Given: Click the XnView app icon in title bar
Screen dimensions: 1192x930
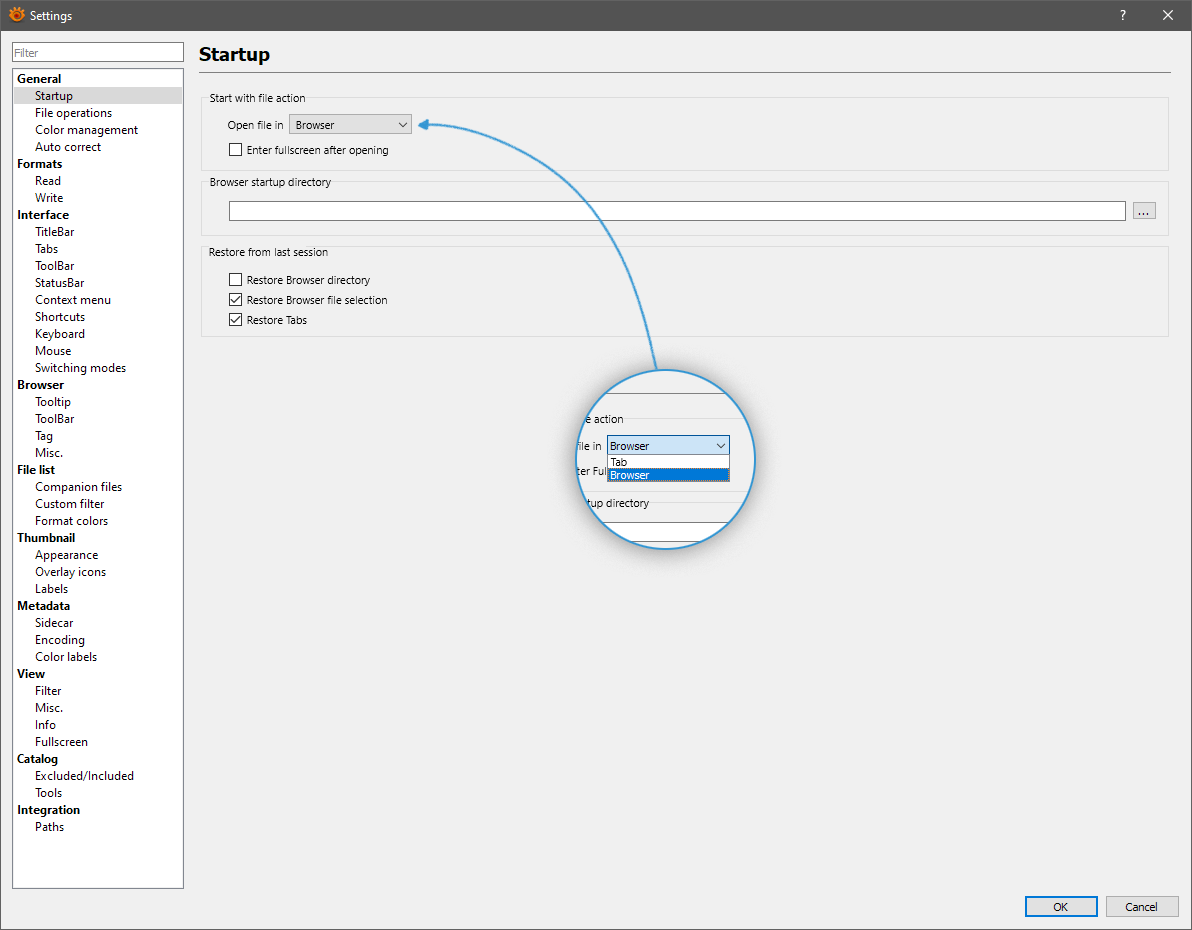Looking at the screenshot, I should point(16,15).
